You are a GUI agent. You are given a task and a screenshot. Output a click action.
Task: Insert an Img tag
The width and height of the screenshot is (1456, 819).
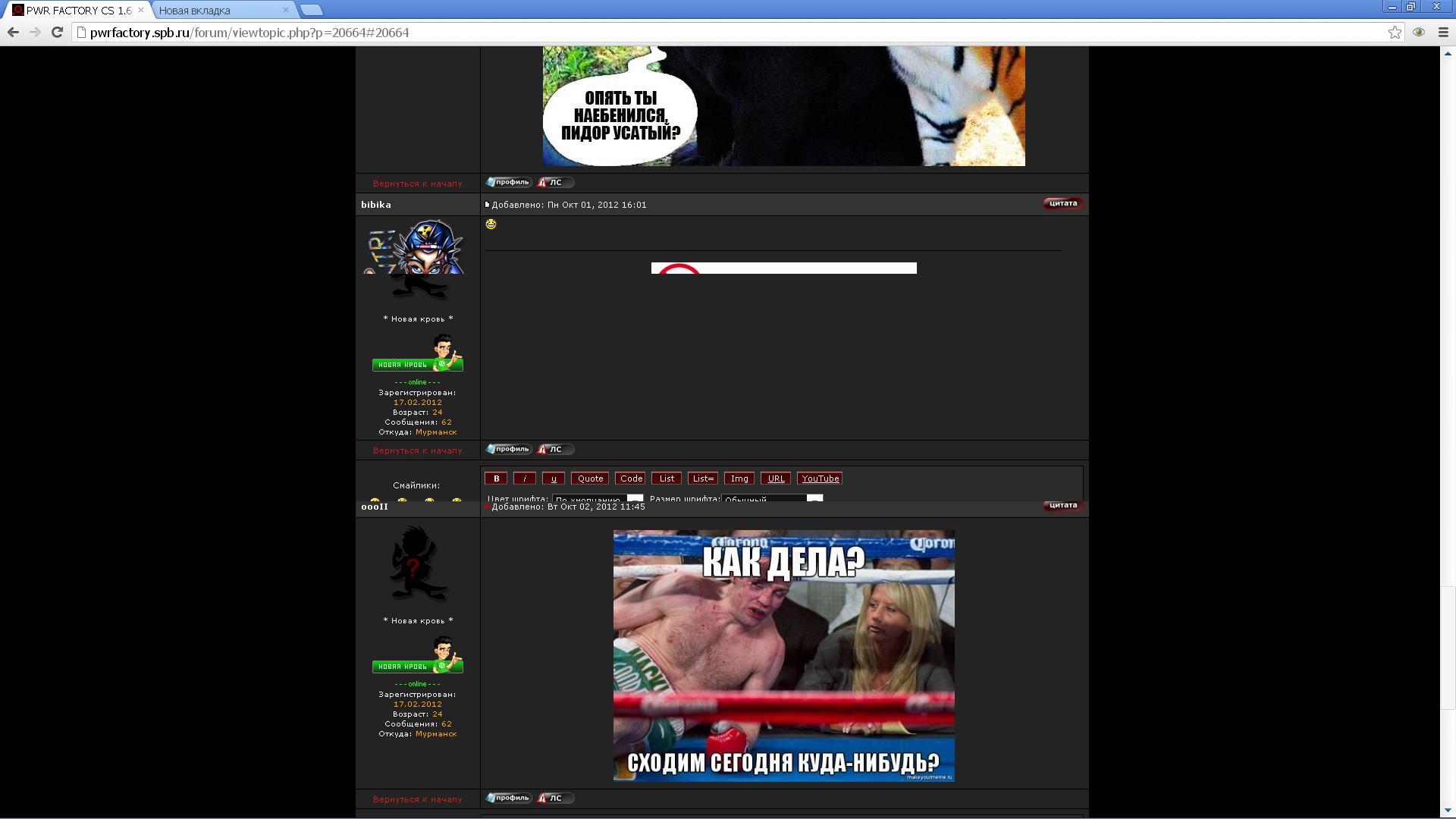(x=739, y=479)
